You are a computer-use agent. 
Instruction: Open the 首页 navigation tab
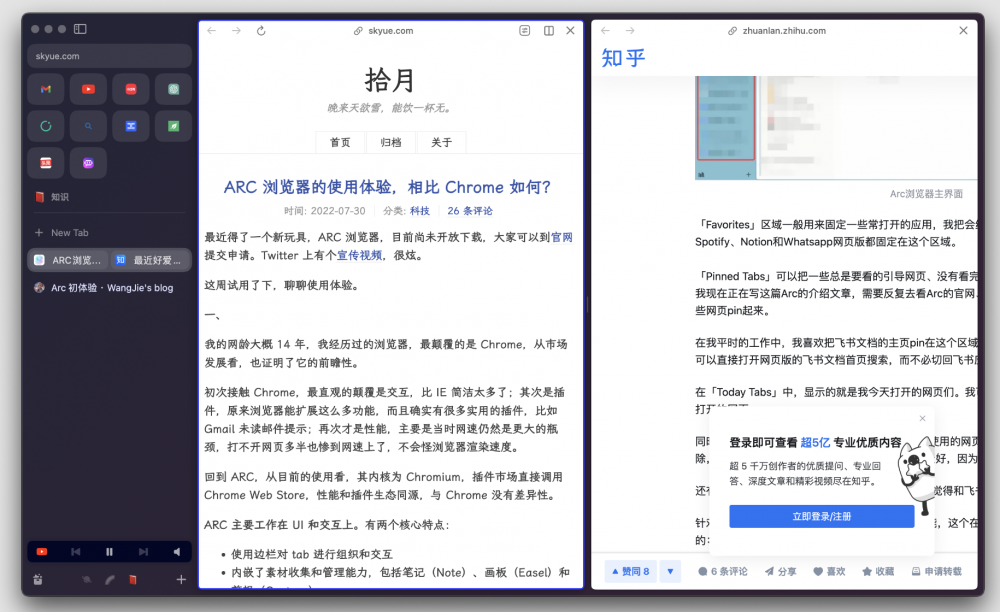tap(340, 142)
